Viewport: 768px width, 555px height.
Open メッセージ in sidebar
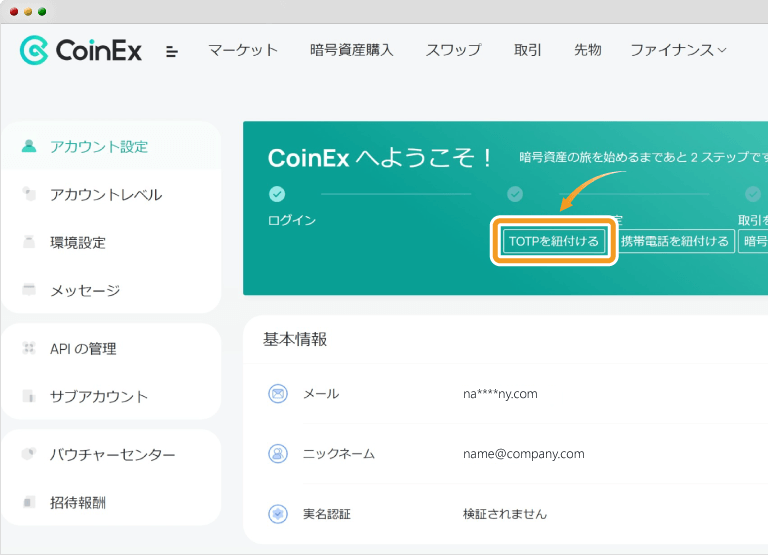coord(112,290)
